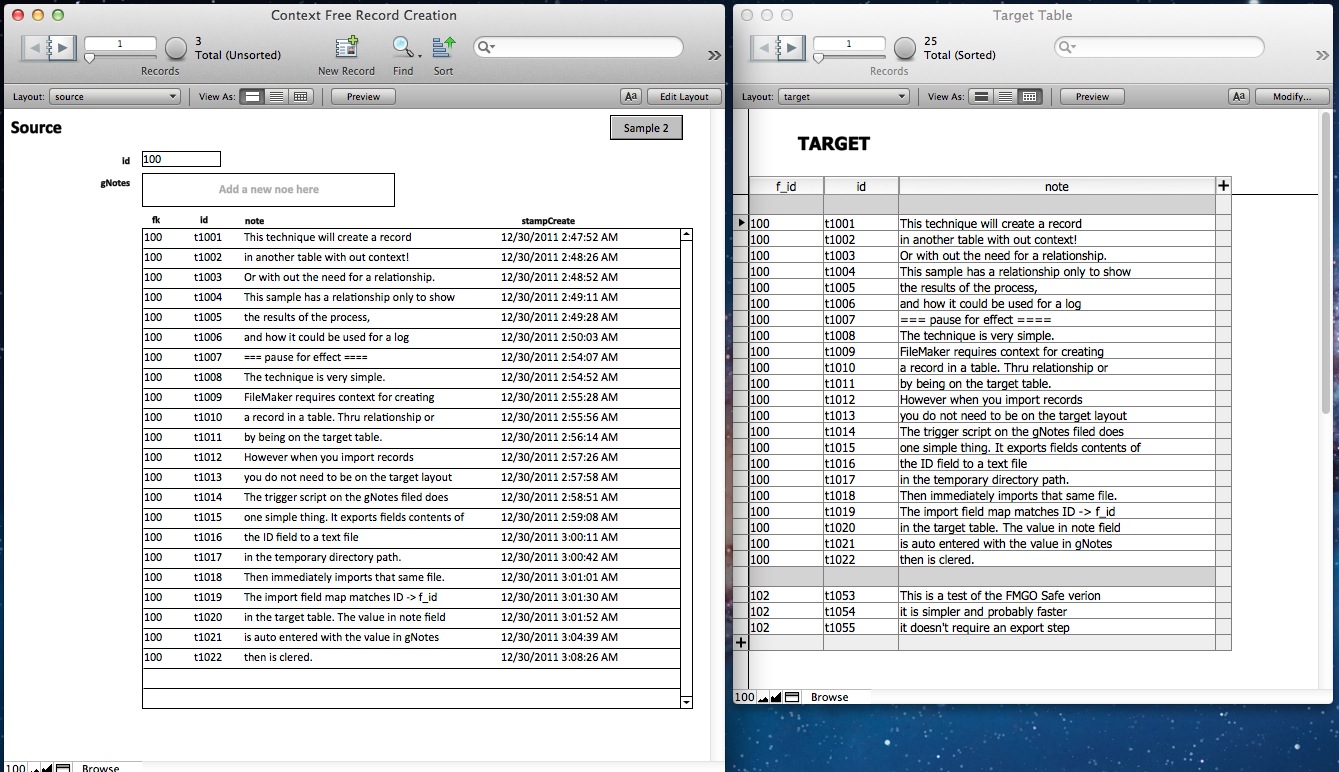This screenshot has height=772, width=1339.
Task: Switch Source window to List view
Action: click(276, 97)
